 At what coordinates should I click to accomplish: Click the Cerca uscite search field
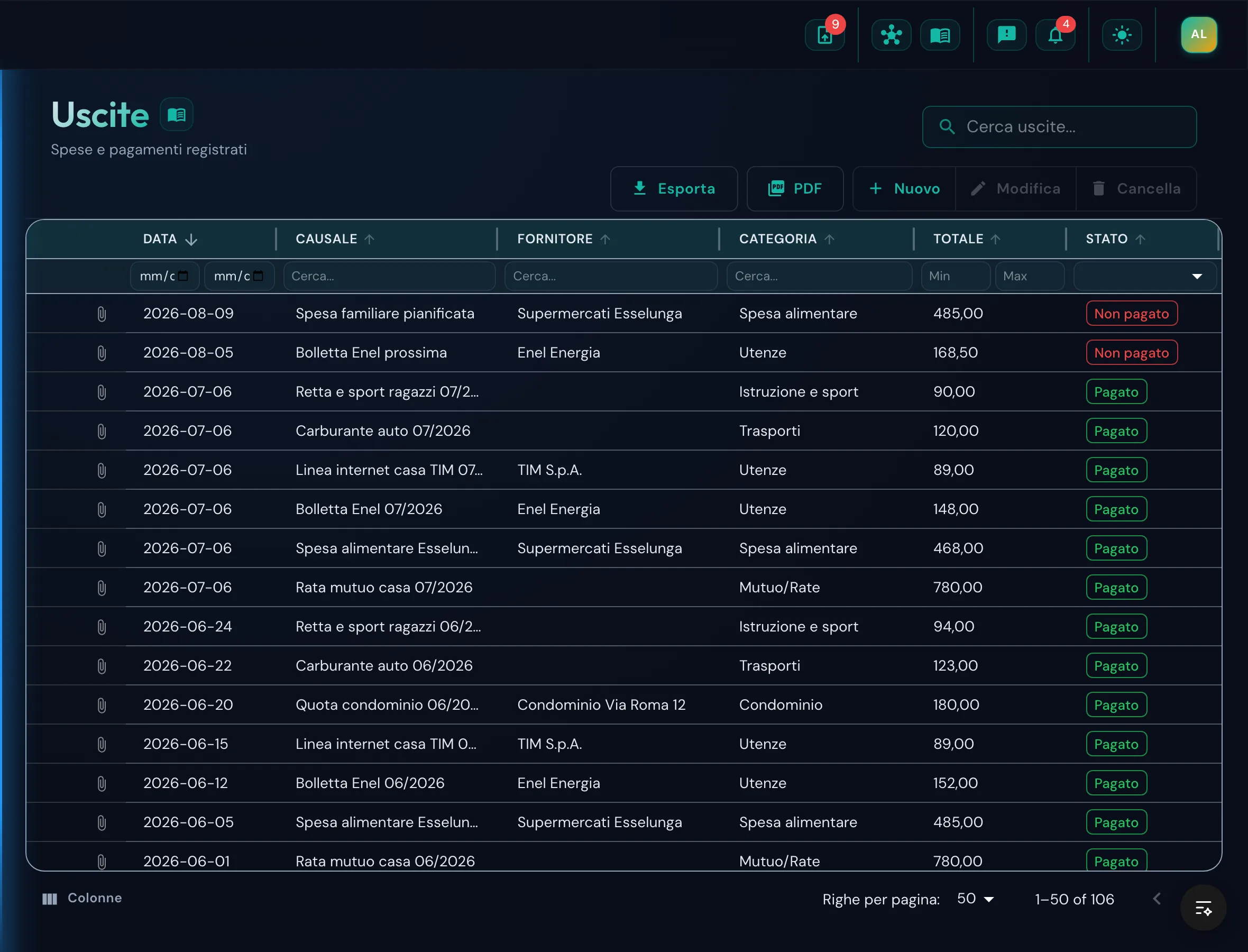coord(1059,127)
